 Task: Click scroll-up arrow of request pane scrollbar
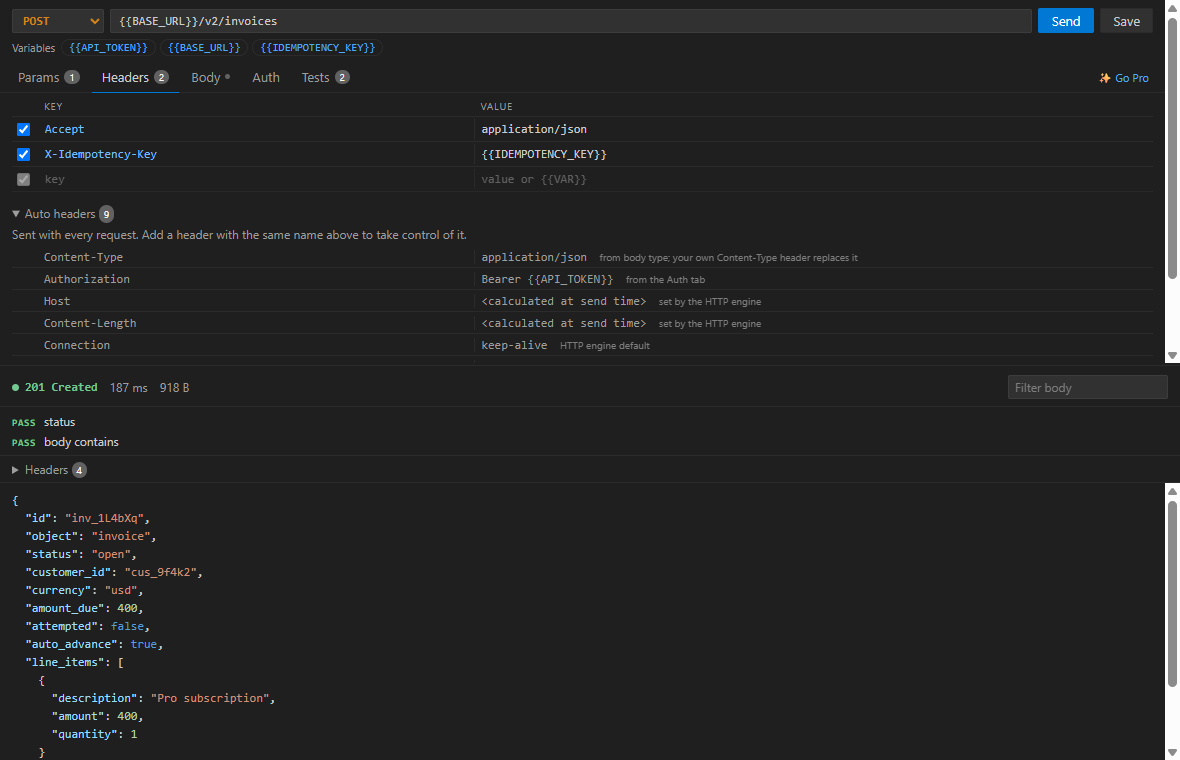click(x=1172, y=6)
